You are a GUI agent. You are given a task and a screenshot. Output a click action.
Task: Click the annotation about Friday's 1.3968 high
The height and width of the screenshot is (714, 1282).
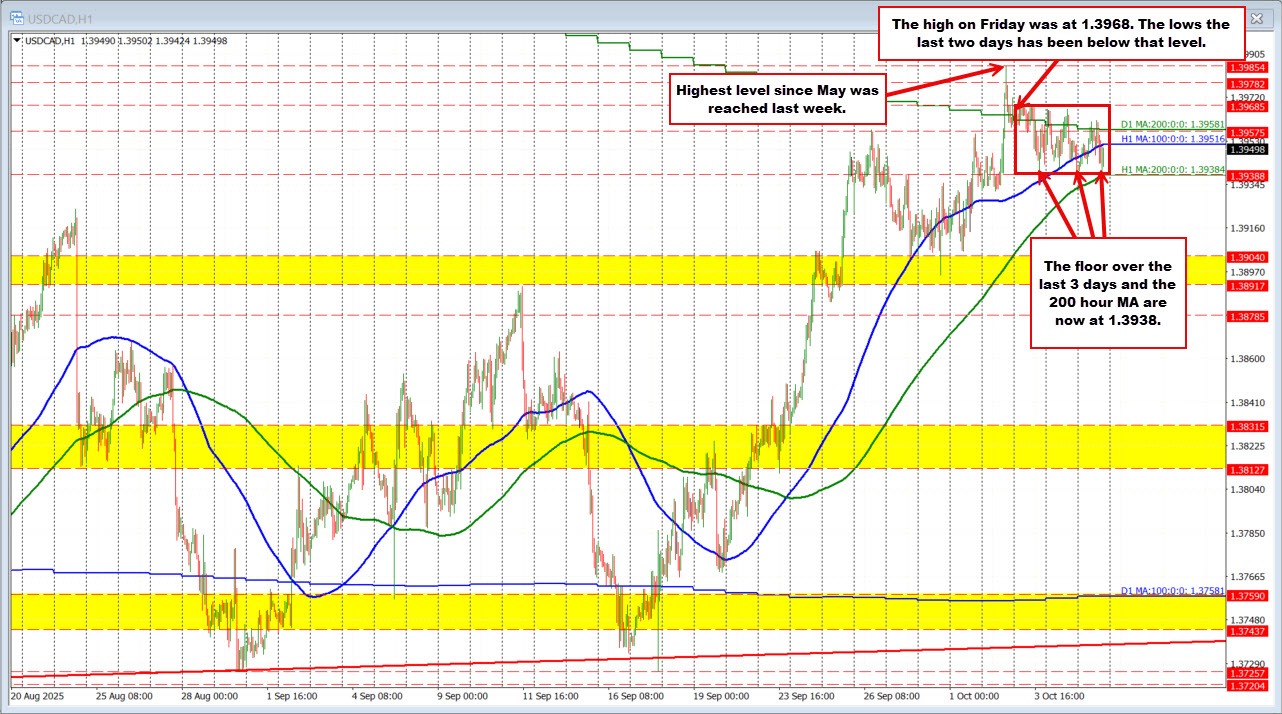click(x=1062, y=33)
